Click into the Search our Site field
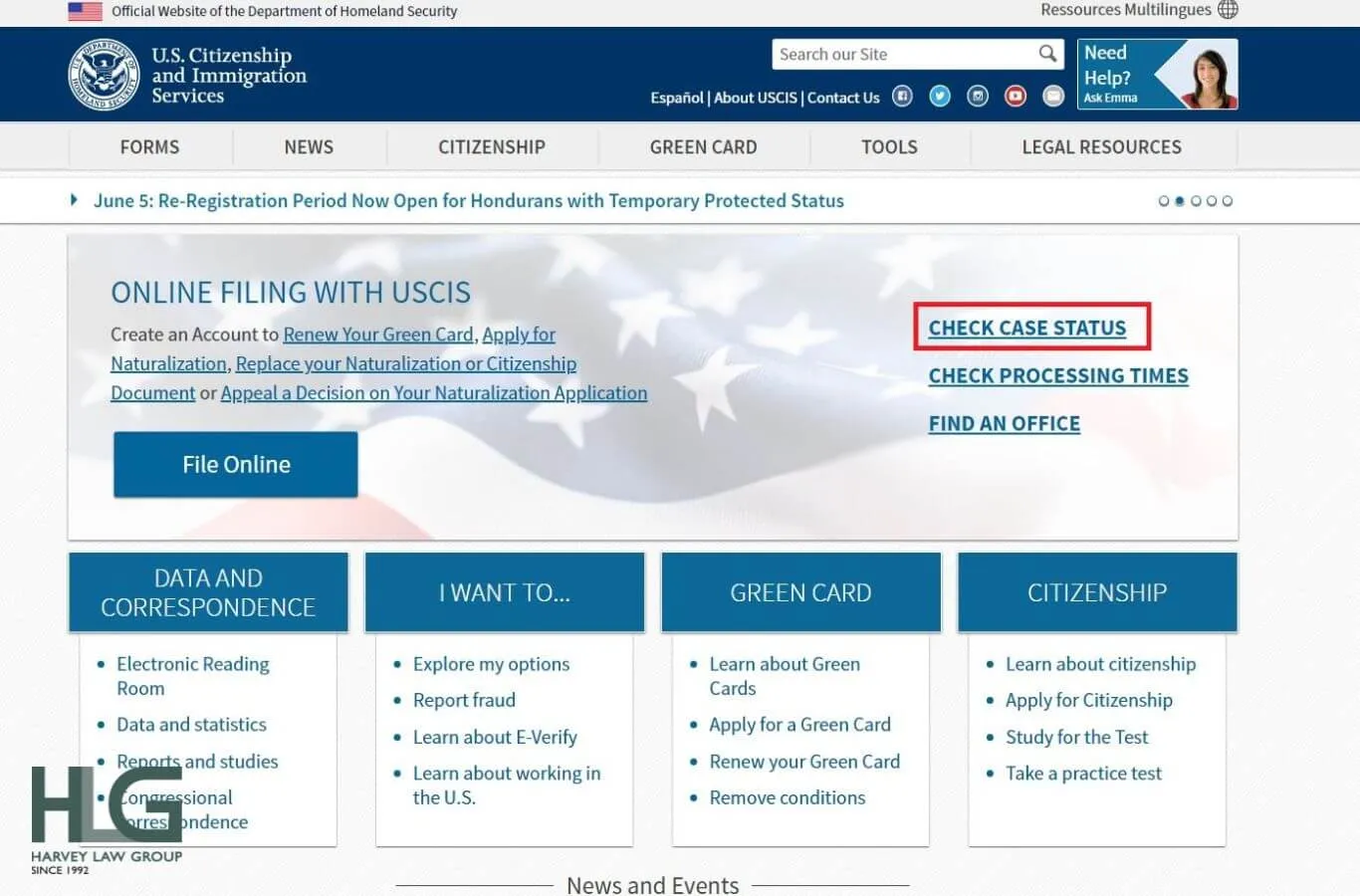The height and width of the screenshot is (896, 1360). click(901, 55)
